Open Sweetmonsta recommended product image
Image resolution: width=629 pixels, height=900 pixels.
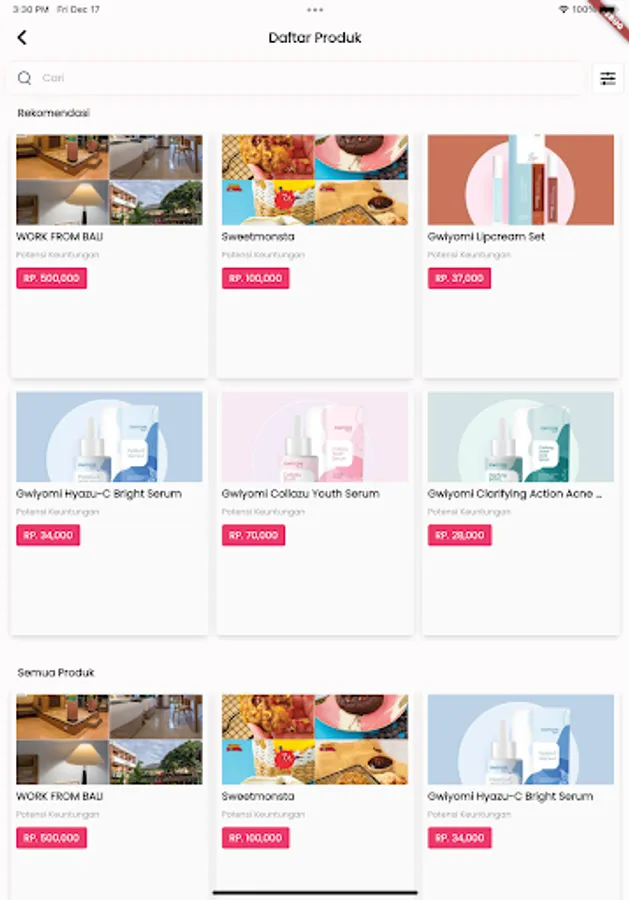(314, 180)
